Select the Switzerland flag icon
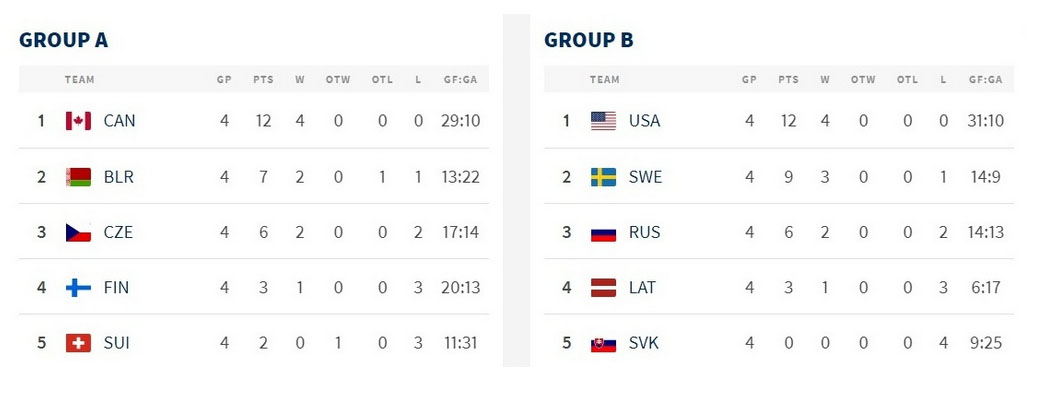Screen dimensions: 1043x398 (78, 343)
